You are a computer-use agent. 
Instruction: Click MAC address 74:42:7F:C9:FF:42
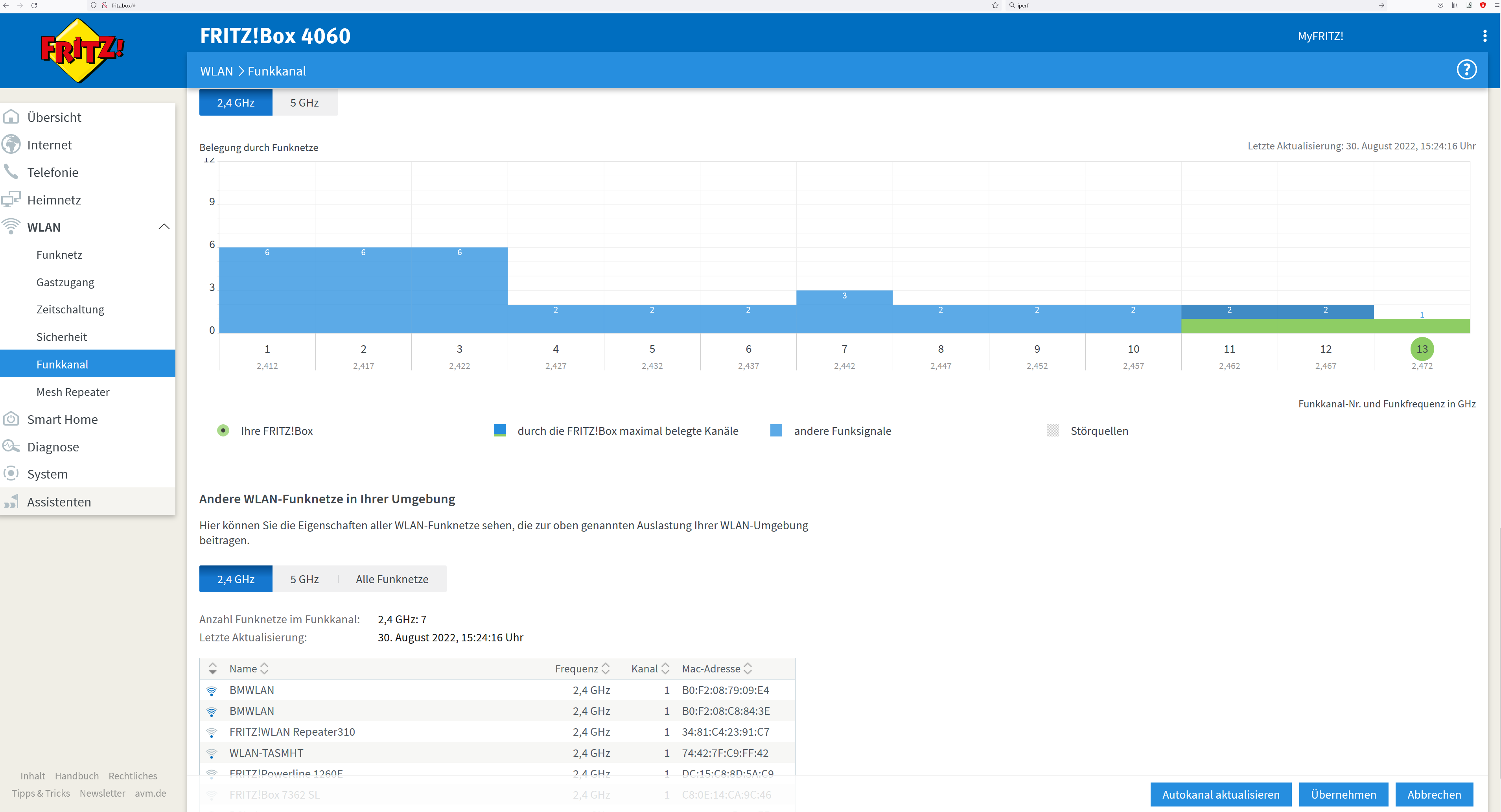coord(725,753)
